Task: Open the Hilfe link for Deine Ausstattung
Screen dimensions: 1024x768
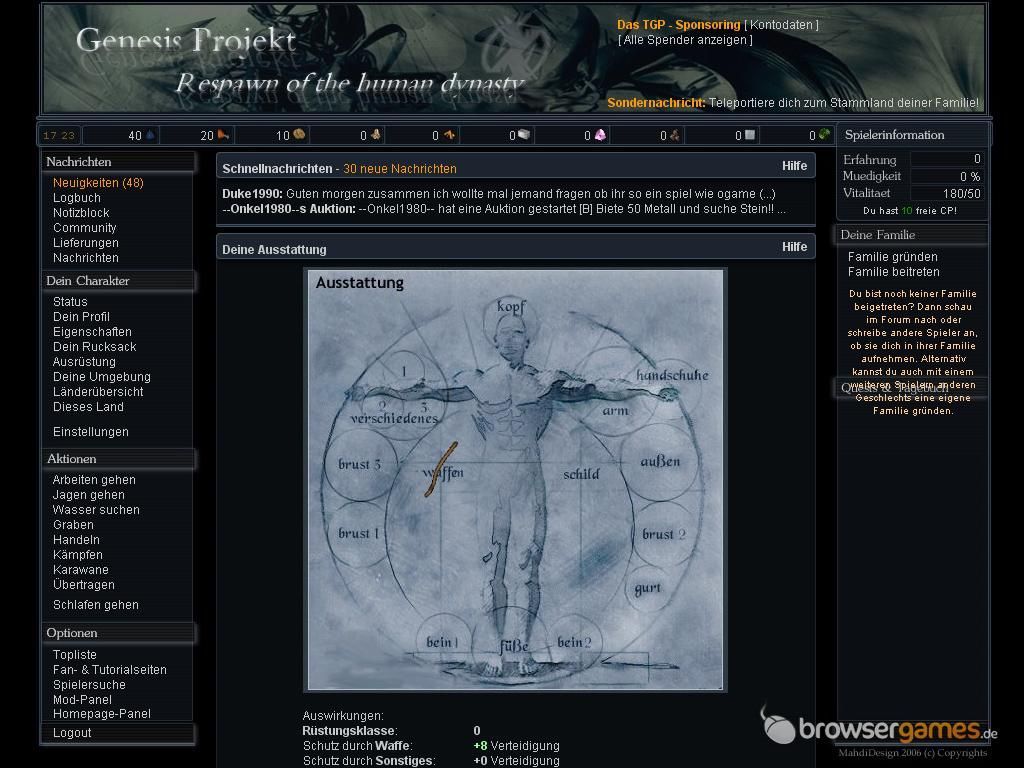Action: pos(794,247)
